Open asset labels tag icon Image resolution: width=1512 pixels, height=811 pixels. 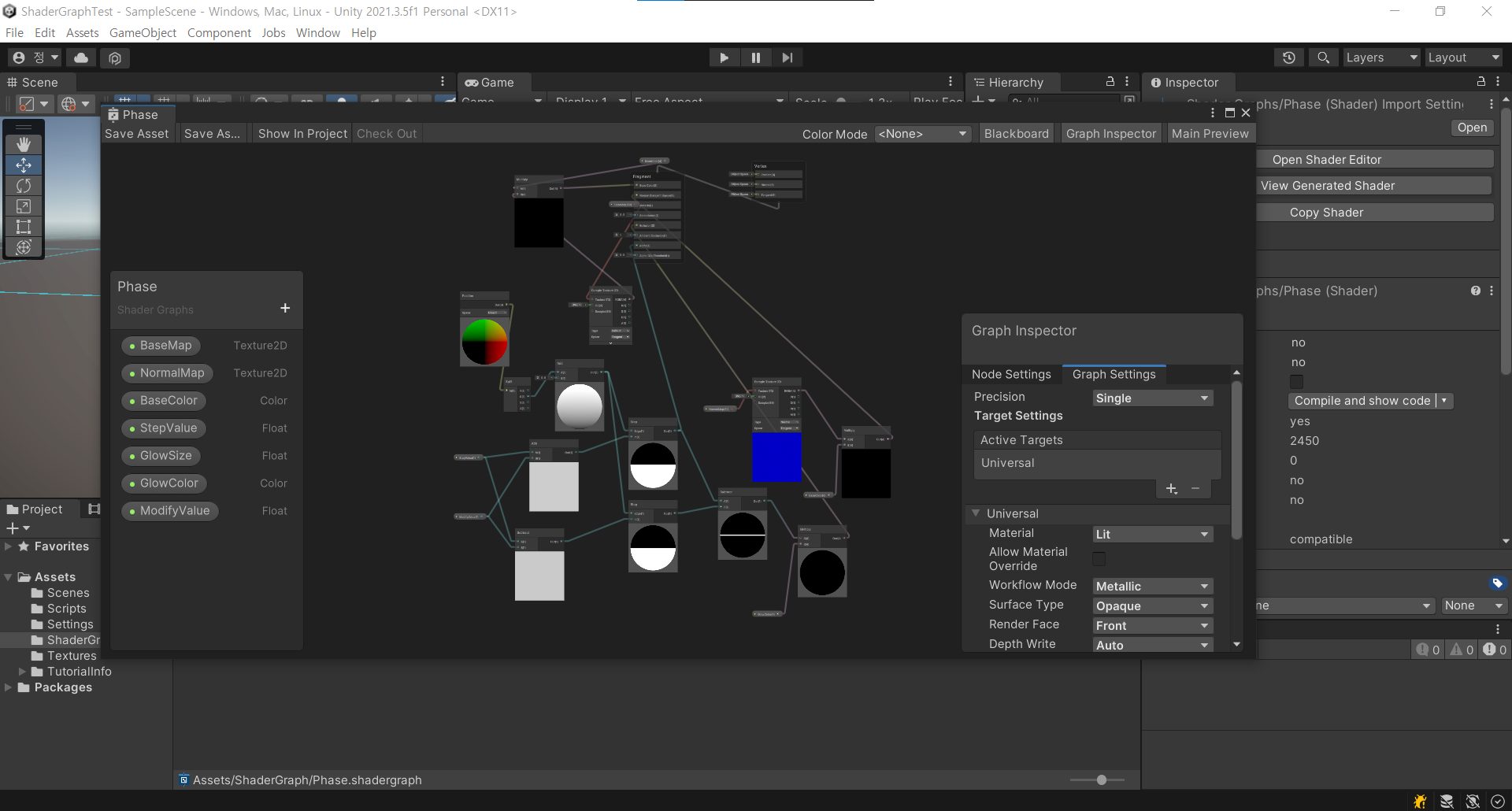pos(1497,583)
